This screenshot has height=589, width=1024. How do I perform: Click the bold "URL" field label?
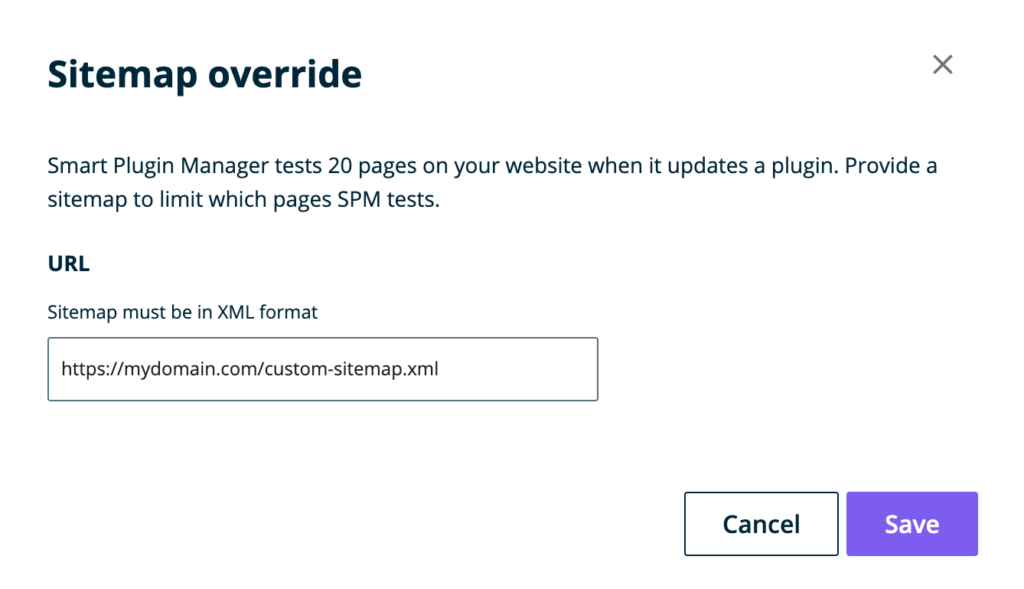tap(69, 264)
